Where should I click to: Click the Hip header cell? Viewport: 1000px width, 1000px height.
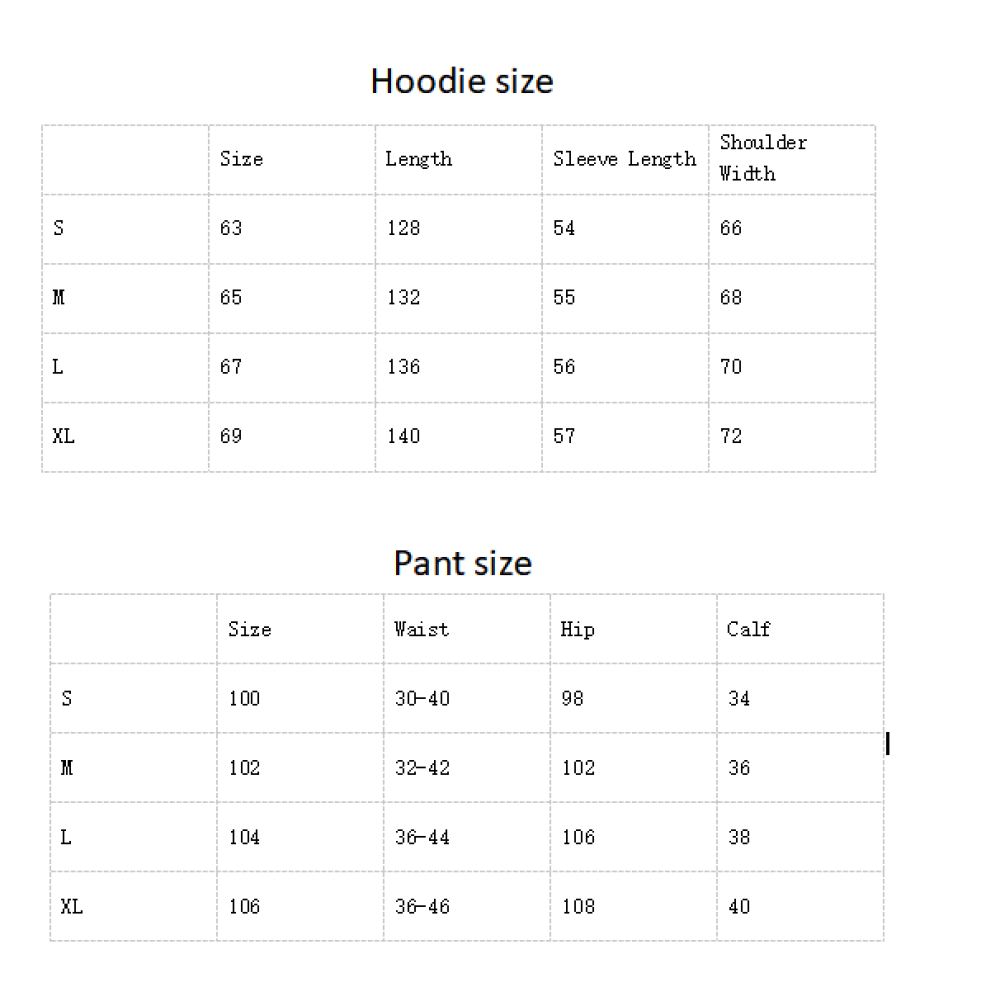(633, 629)
